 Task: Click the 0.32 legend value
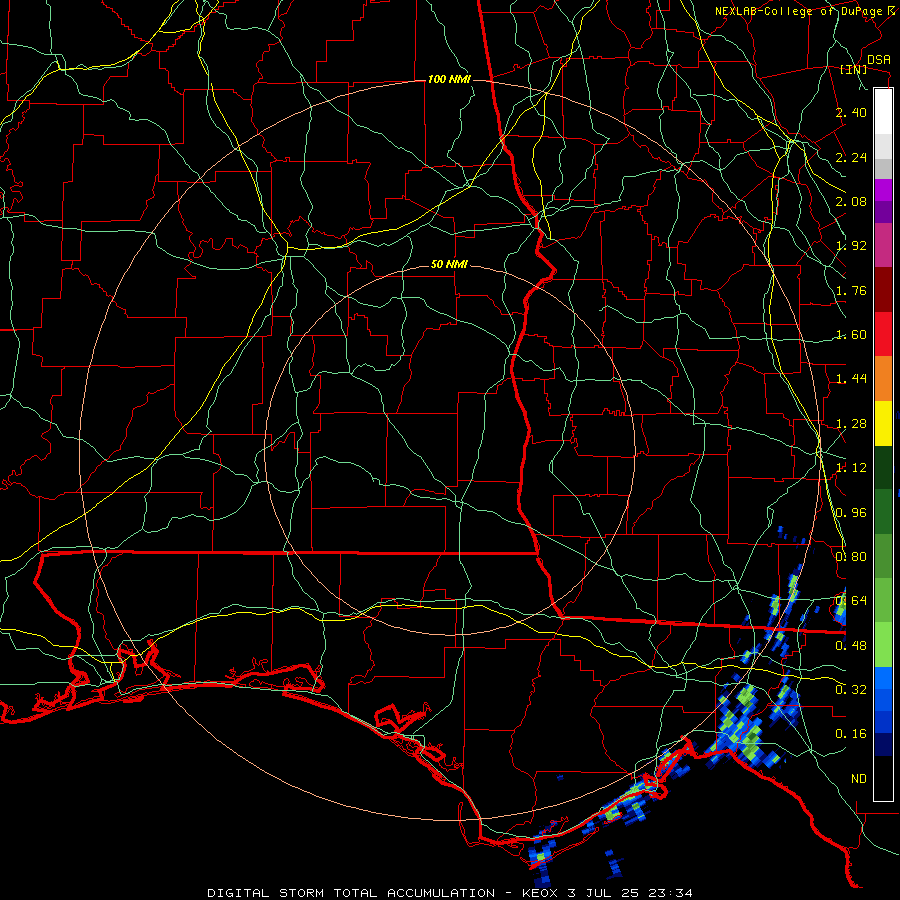[851, 689]
